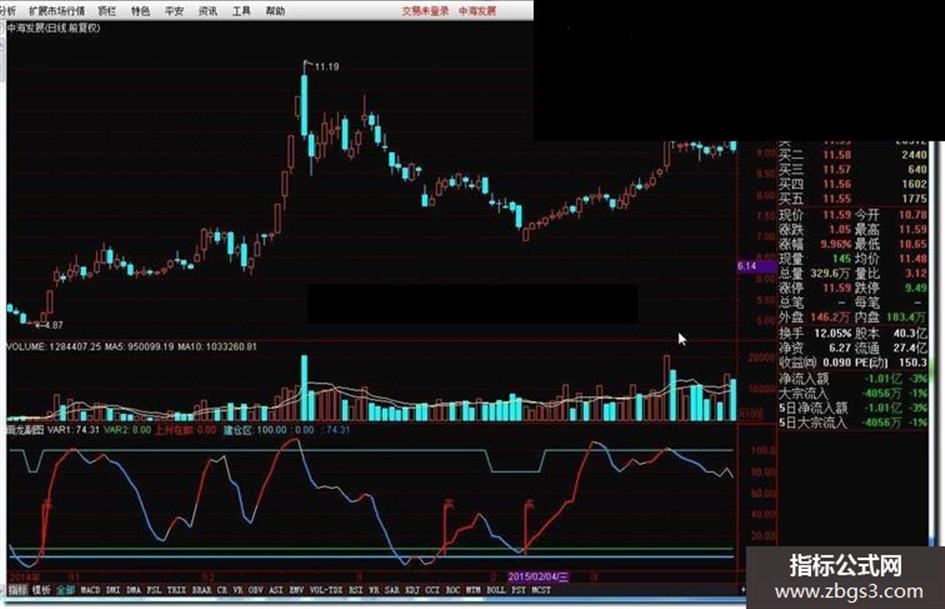Image resolution: width=945 pixels, height=609 pixels.
Task: Select the 指标 tab at bottom
Action: [17, 590]
